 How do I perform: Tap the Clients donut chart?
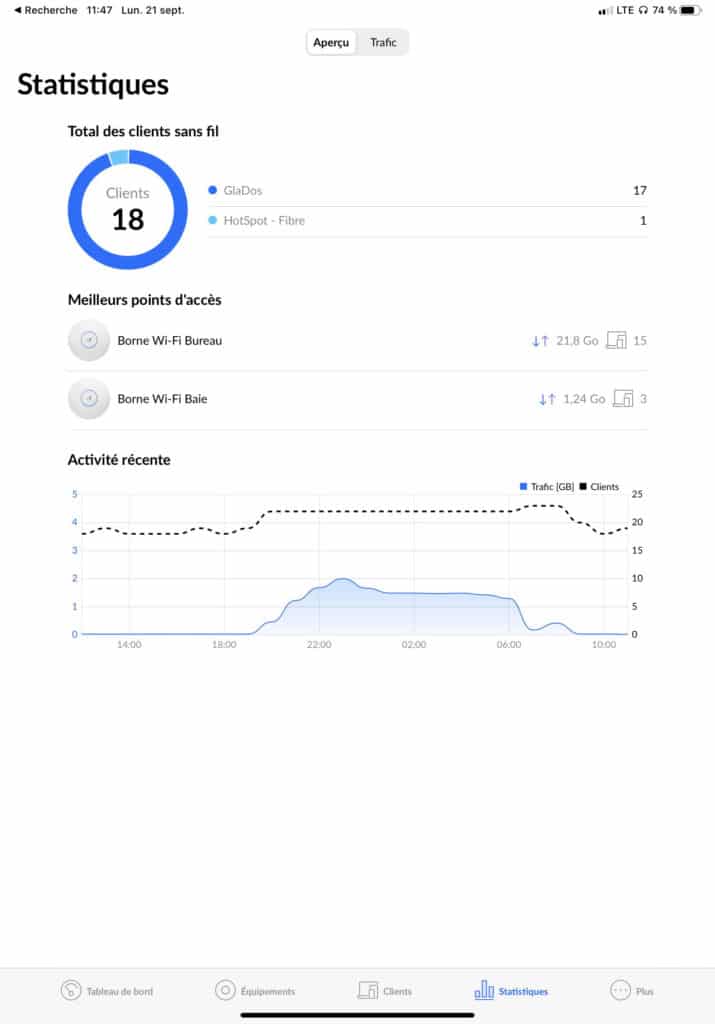click(127, 210)
